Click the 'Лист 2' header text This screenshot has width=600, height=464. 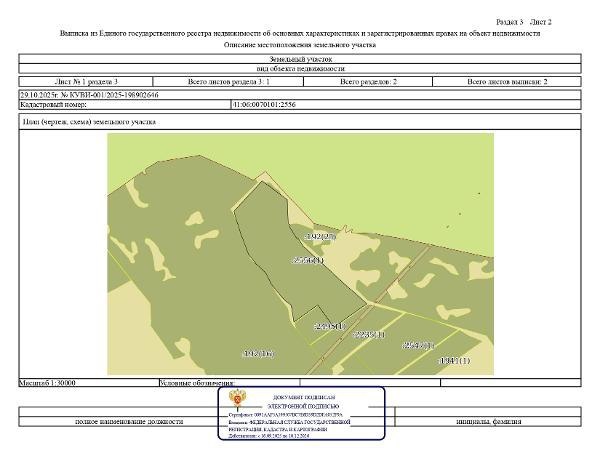click(541, 22)
